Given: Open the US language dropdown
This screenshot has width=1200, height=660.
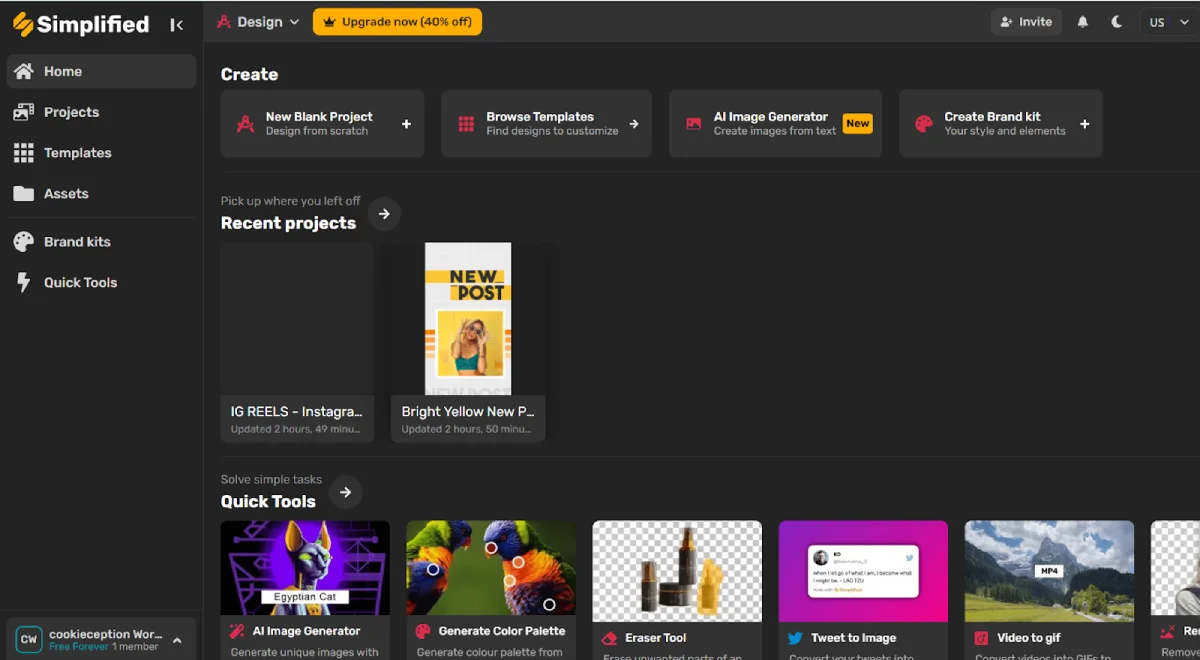Looking at the screenshot, I should [x=1166, y=22].
